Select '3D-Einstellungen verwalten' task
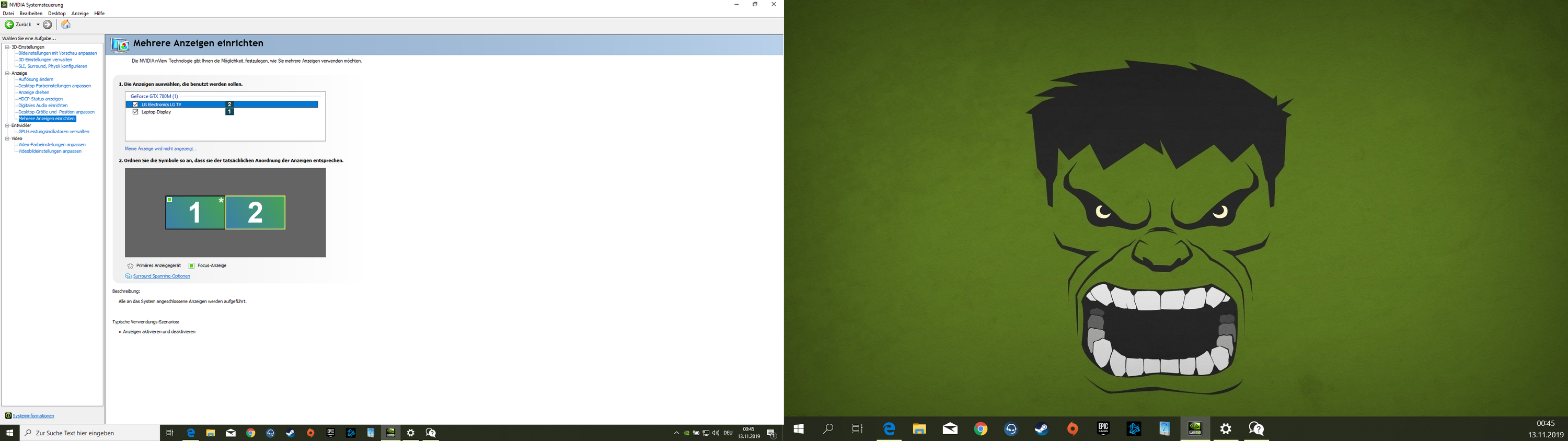Viewport: 1568px width, 441px height. (45, 60)
